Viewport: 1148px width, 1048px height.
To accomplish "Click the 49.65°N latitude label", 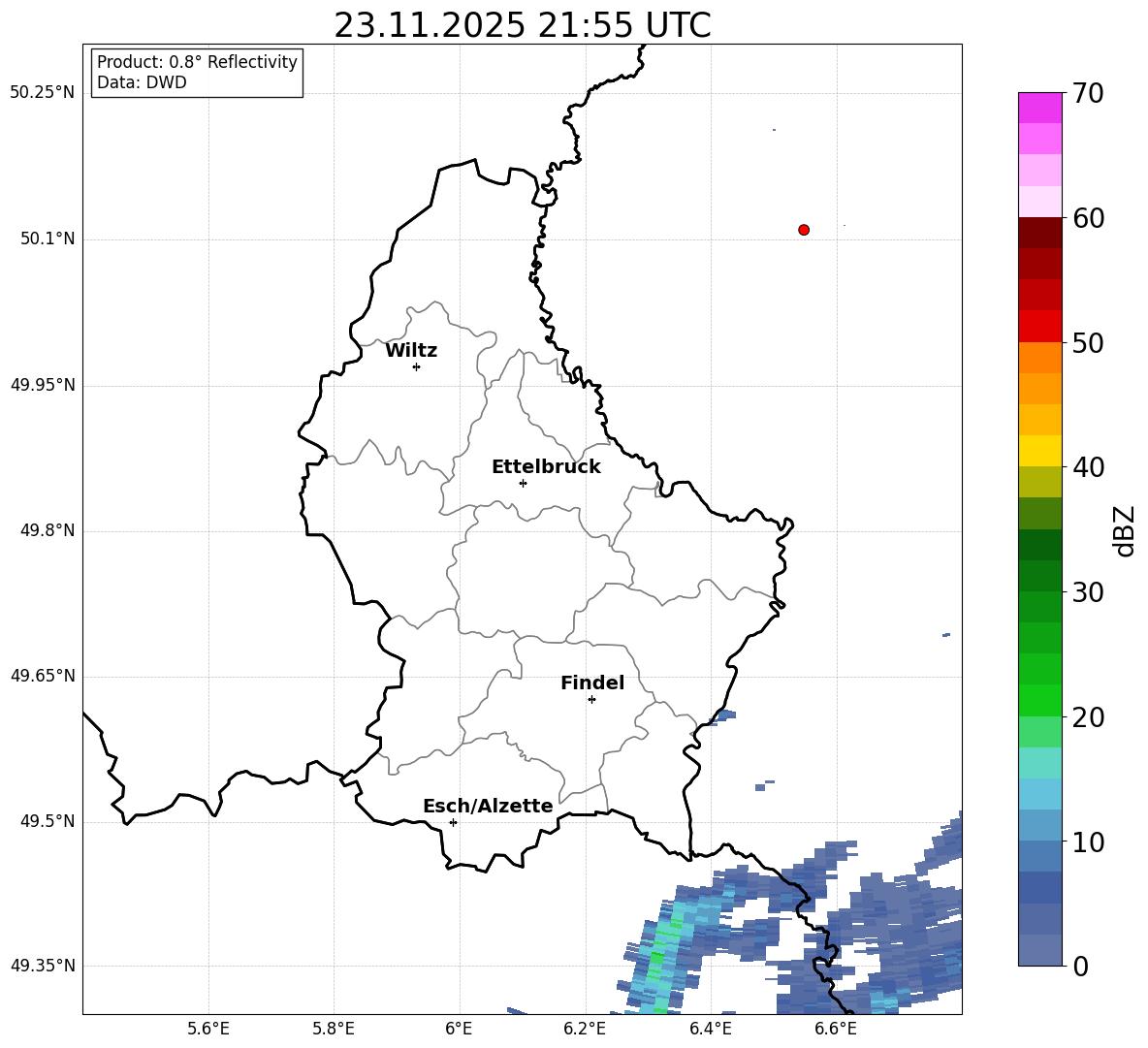I will [x=43, y=676].
